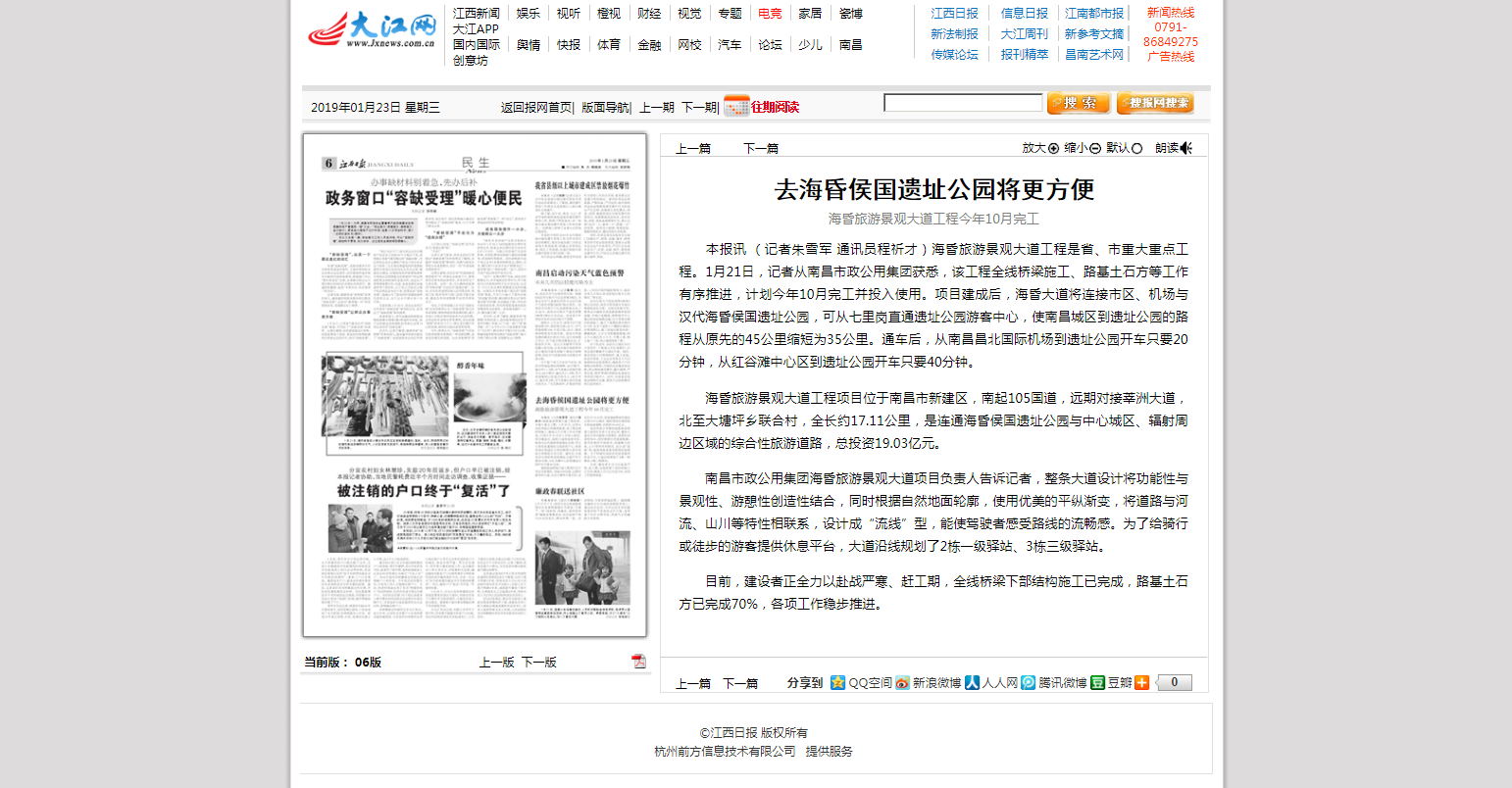
Task: Click 上一篇 below the article
Action: 693,684
